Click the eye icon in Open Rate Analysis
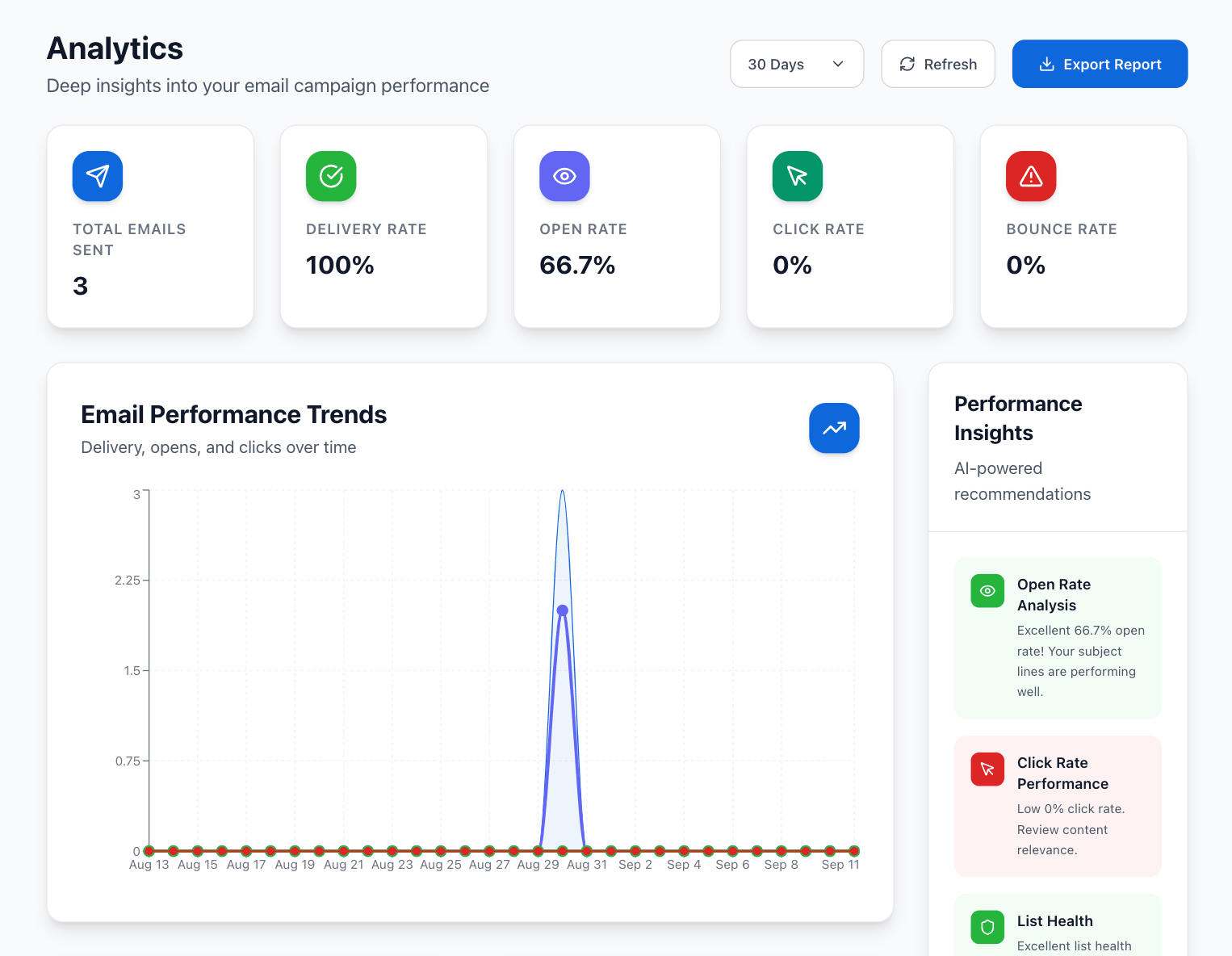 coord(987,591)
